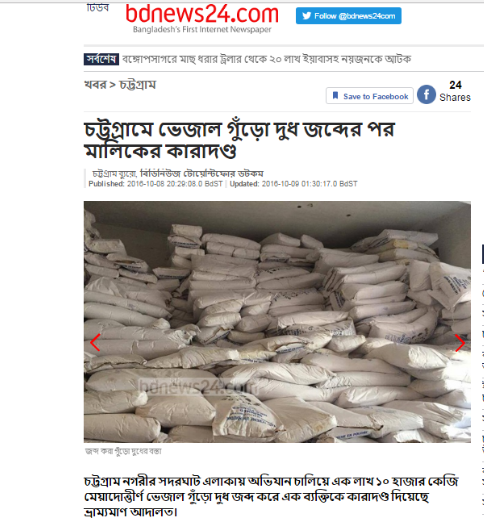484x528 pixels.
Task: Click the article headline about adulterated milk
Action: click(239, 140)
